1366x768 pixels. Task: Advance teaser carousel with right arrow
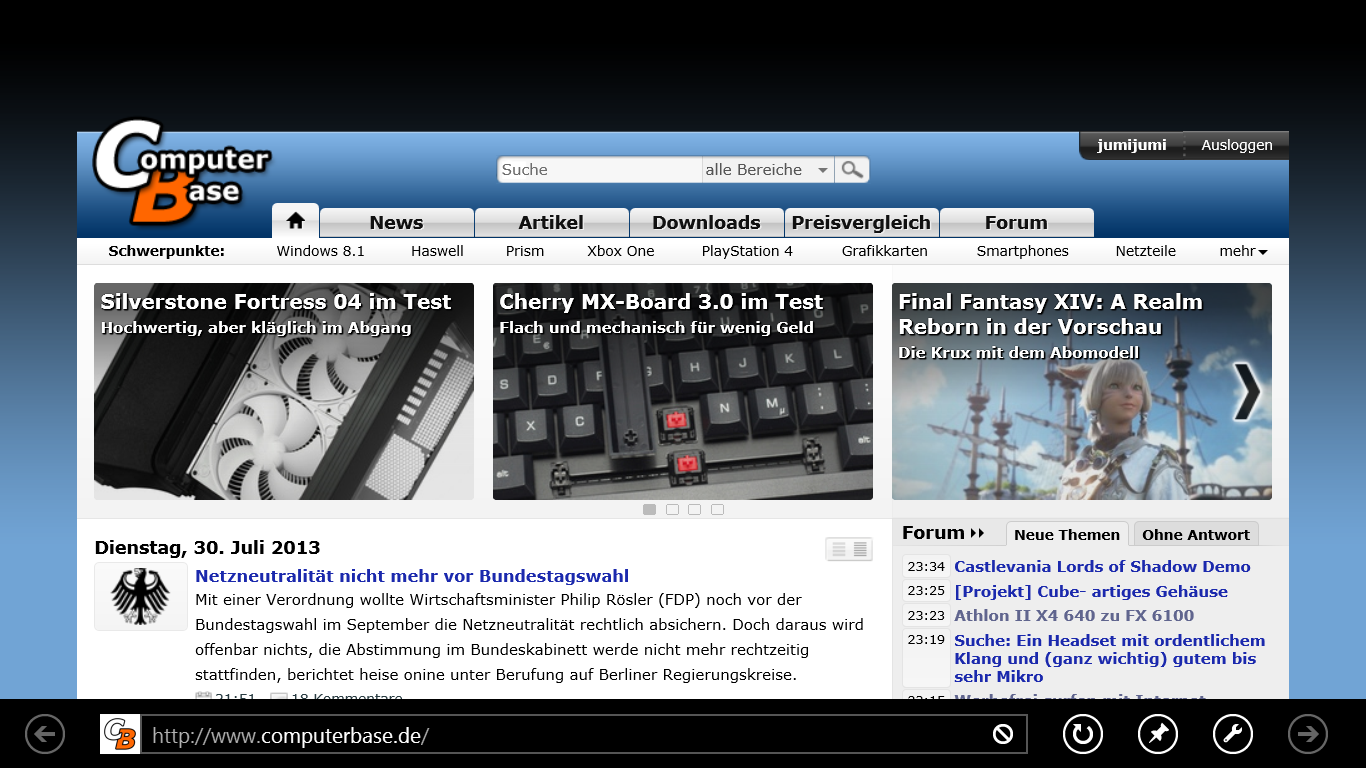1247,391
